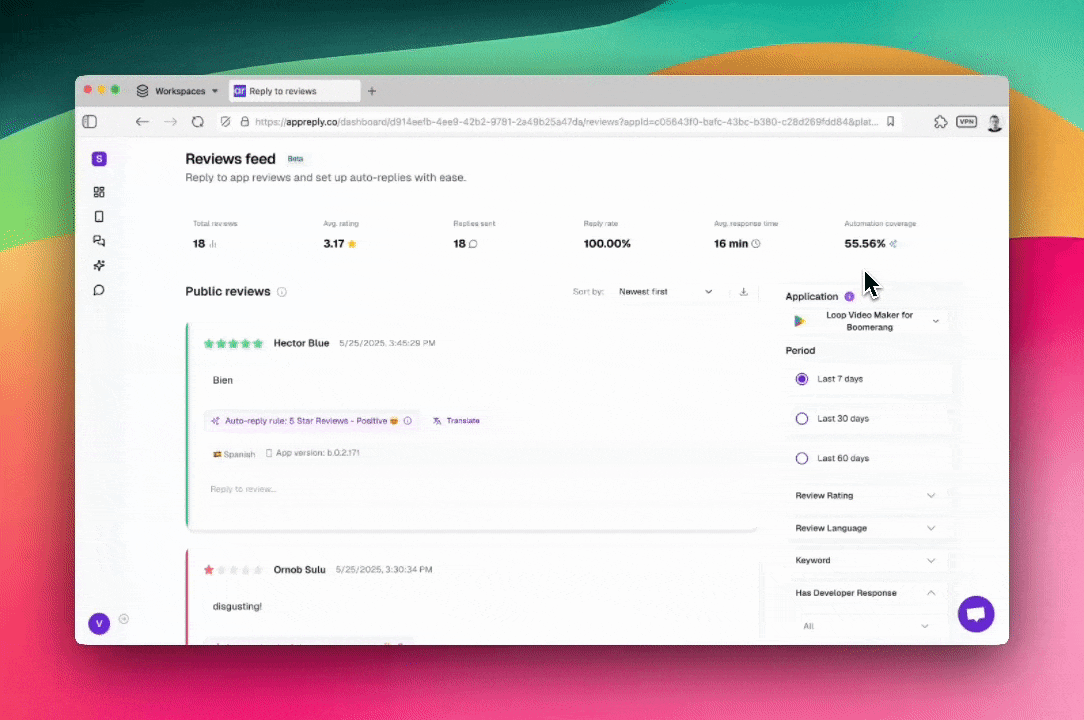Screen dimensions: 1084x720
Task: Open the auto-reply sparkle icon in sidebar
Action: [99, 266]
